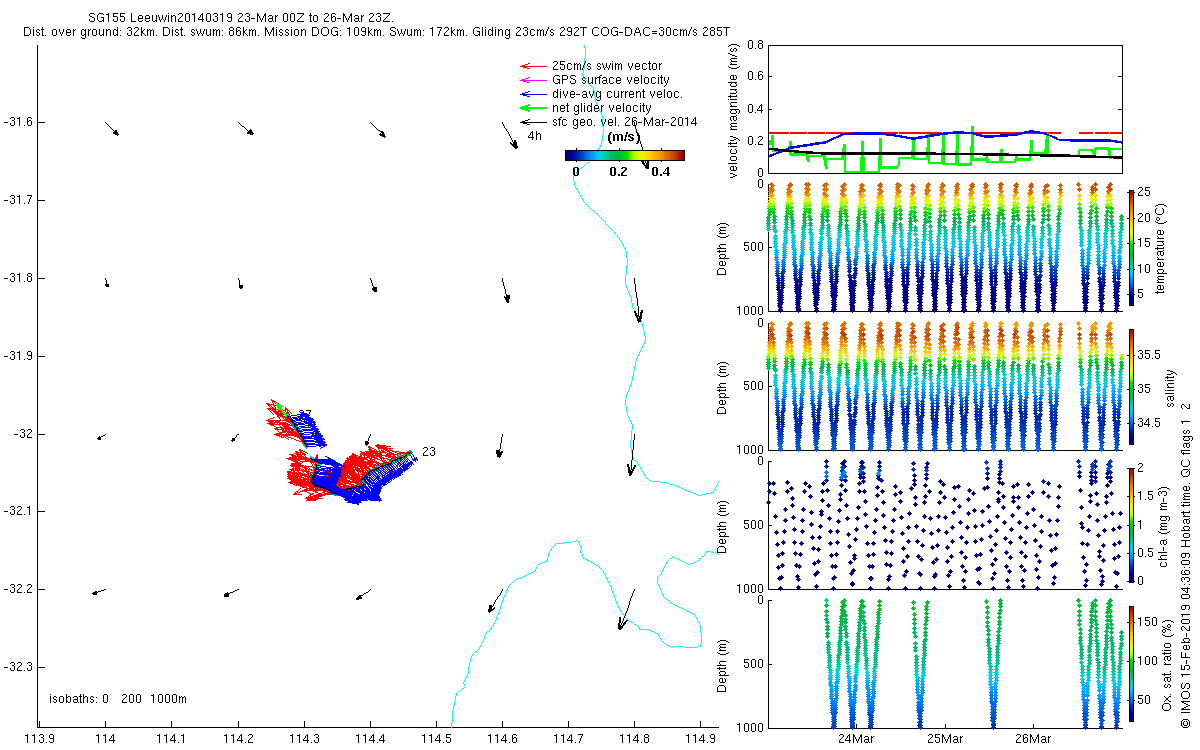The height and width of the screenshot is (750, 1200).
Task: Click the velocity magnitude line plot
Action: tap(944, 109)
